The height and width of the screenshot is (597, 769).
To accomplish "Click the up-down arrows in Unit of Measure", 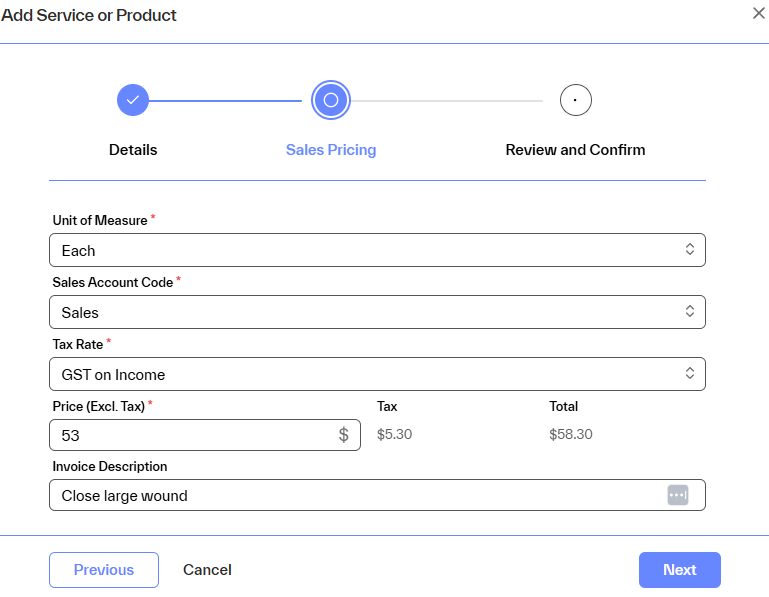I will click(689, 250).
